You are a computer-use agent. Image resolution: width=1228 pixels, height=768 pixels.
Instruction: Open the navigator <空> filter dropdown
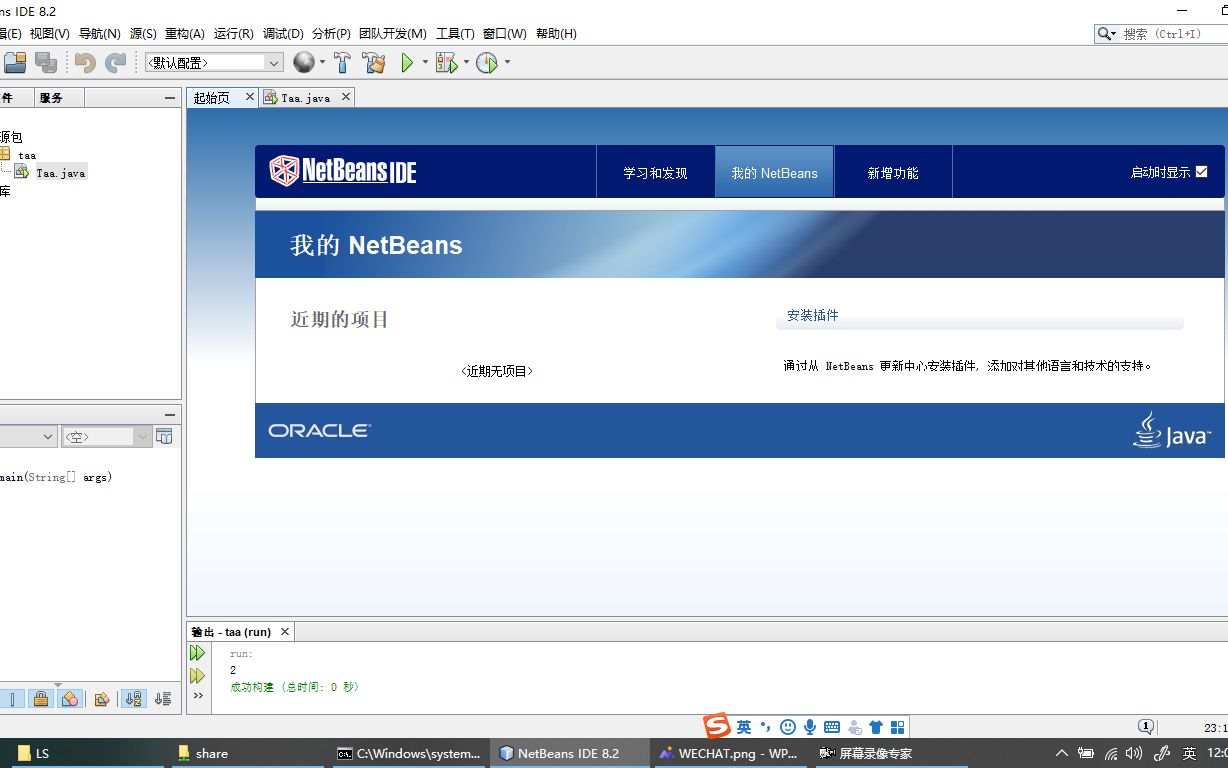click(106, 436)
